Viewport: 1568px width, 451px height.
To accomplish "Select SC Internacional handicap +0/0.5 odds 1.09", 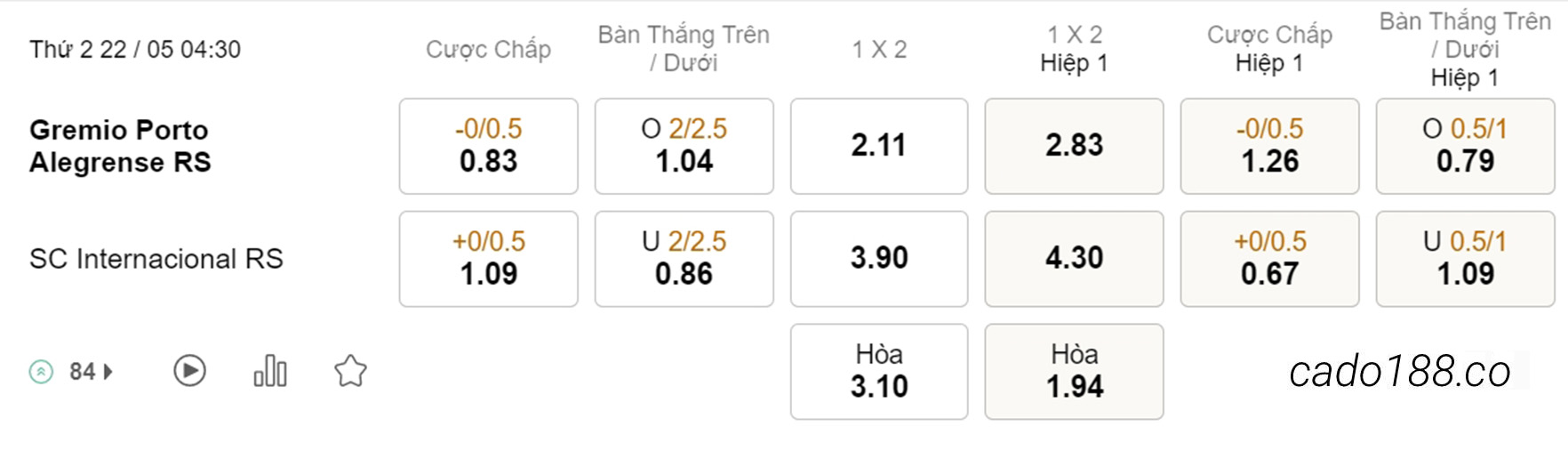I will coord(489,259).
